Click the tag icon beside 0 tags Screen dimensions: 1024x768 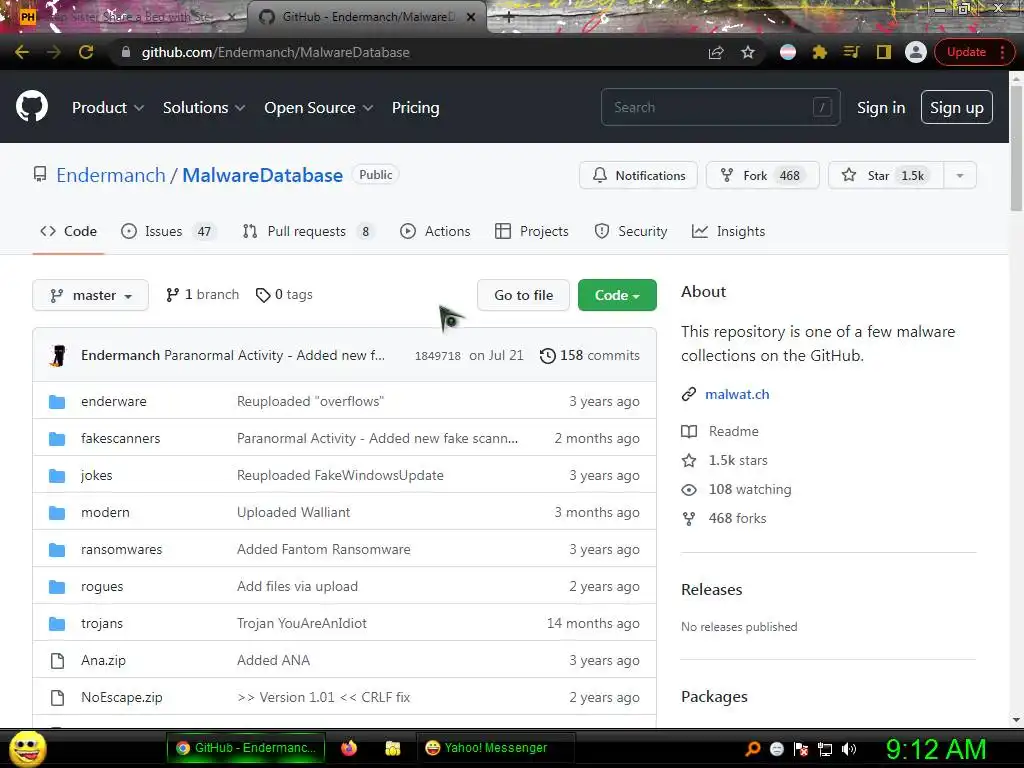click(x=263, y=295)
